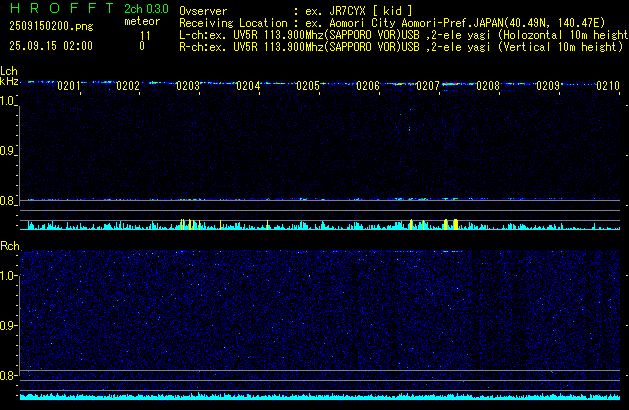Click the L-ch receiver description line
629x410 pixels.
pos(404,35)
